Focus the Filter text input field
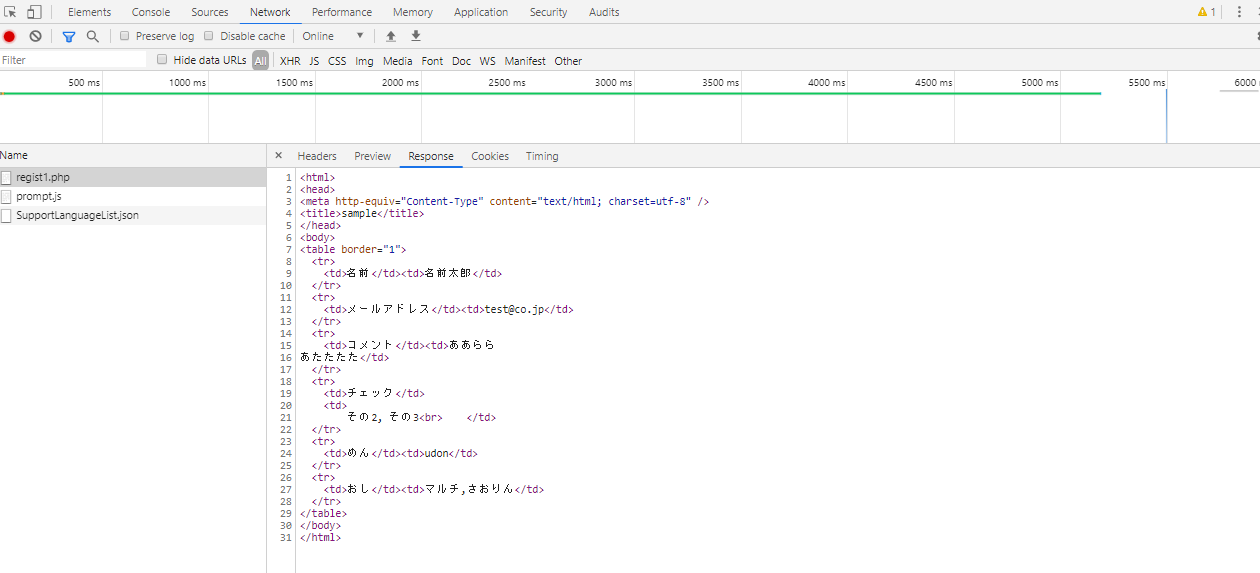 coord(72,60)
